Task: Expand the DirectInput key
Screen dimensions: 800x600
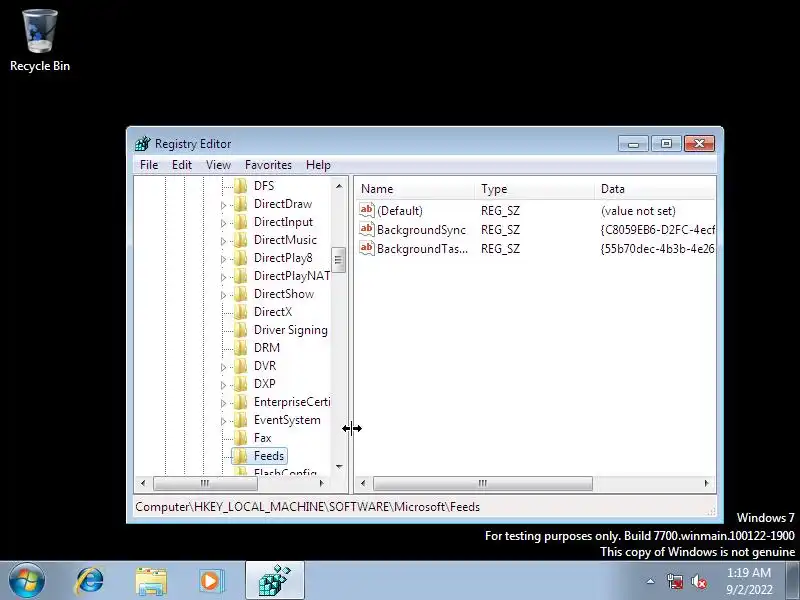Action: [223, 223]
